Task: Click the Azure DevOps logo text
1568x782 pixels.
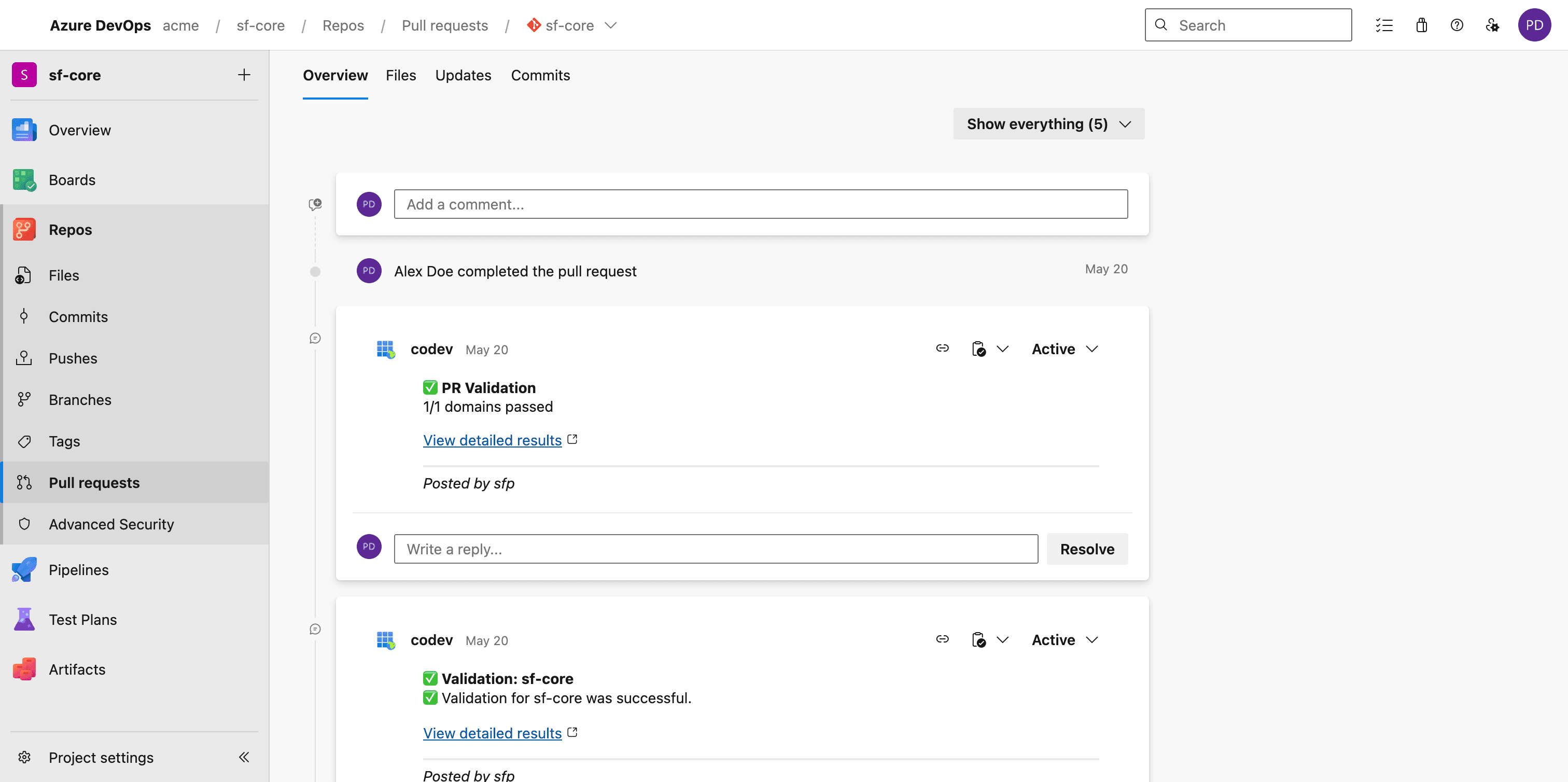Action: (101, 25)
